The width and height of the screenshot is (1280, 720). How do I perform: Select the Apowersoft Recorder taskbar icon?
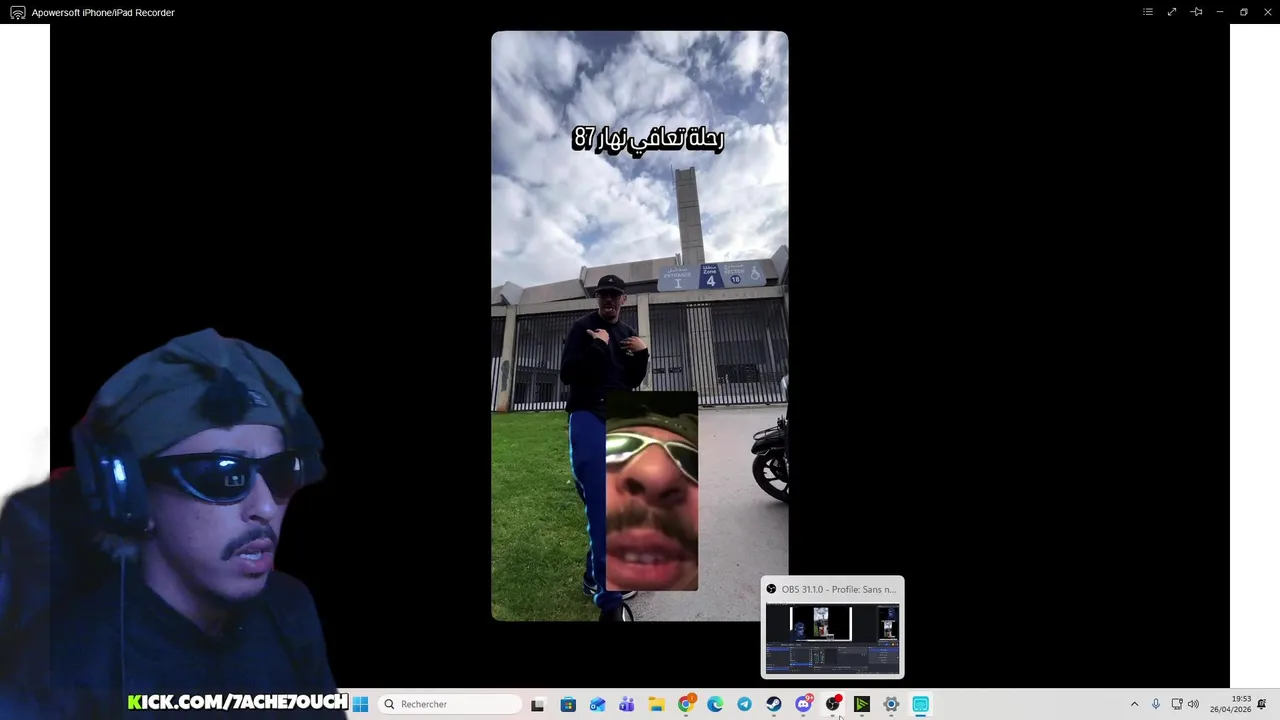pyautogui.click(x=921, y=704)
